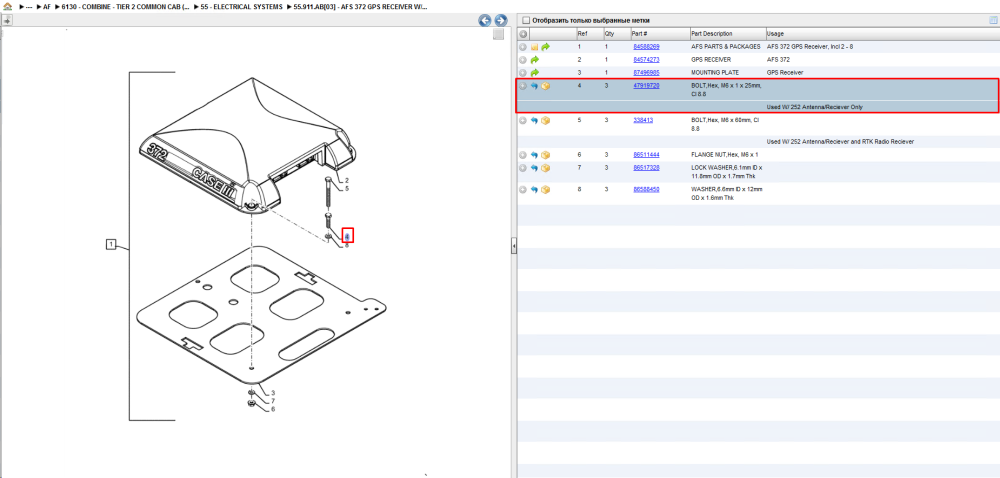Click the green arrow for GPS RECEIVER row
Viewport: 1000px width, 478px height.
click(x=534, y=60)
